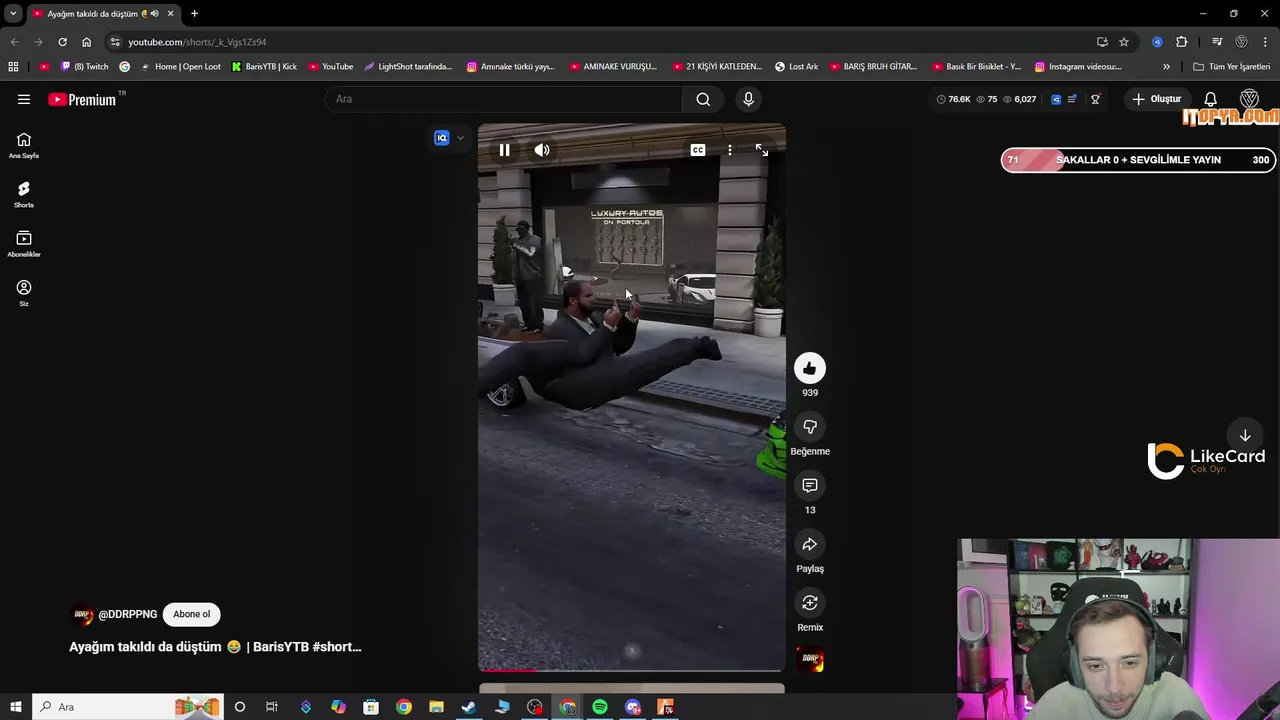Start voice search with the microphone
1280x720 pixels.
coord(748,99)
